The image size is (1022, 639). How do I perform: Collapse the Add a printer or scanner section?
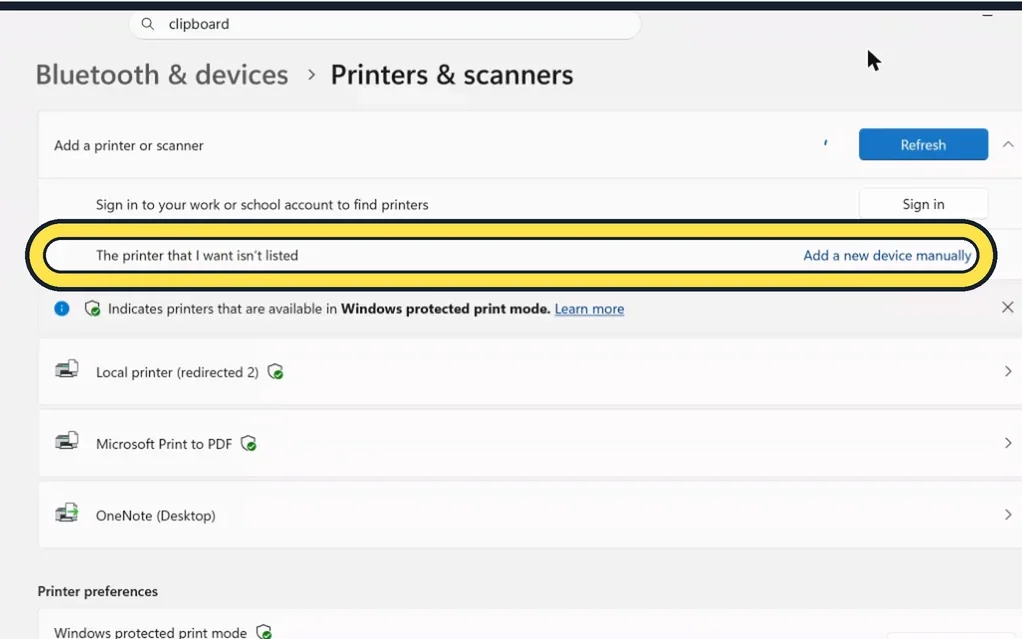(x=1008, y=145)
